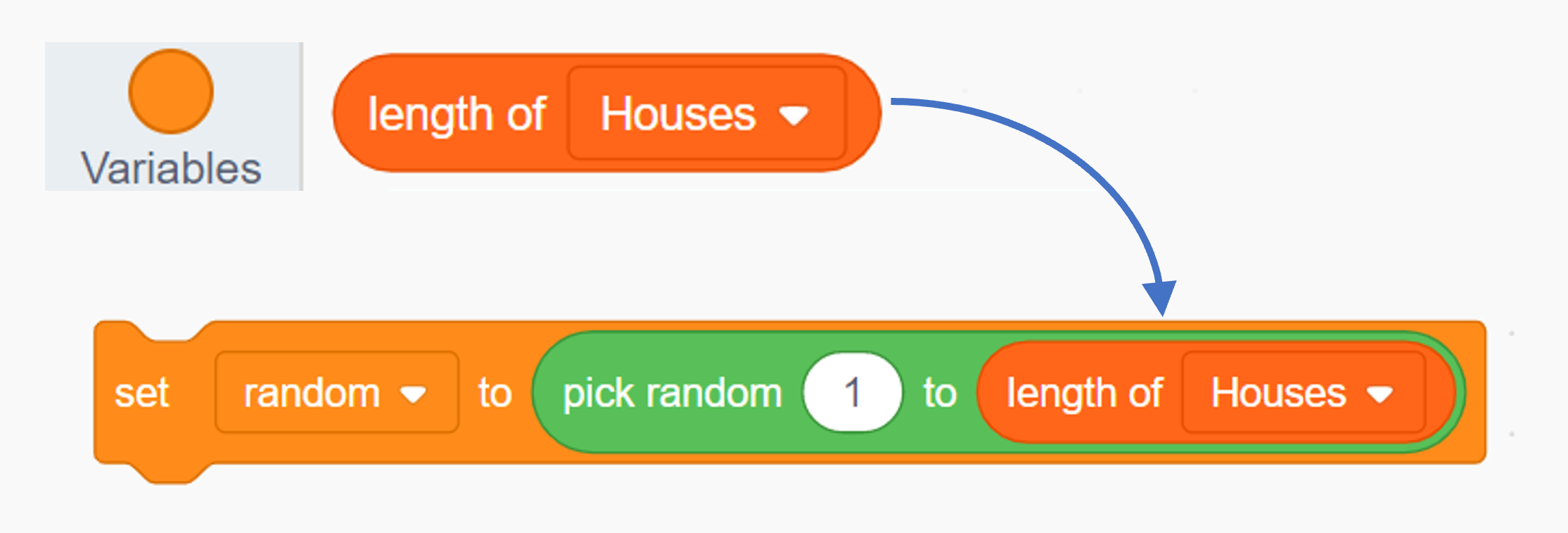Click the "set" label on the orange block
Image resolution: width=1568 pixels, height=533 pixels.
[x=141, y=393]
